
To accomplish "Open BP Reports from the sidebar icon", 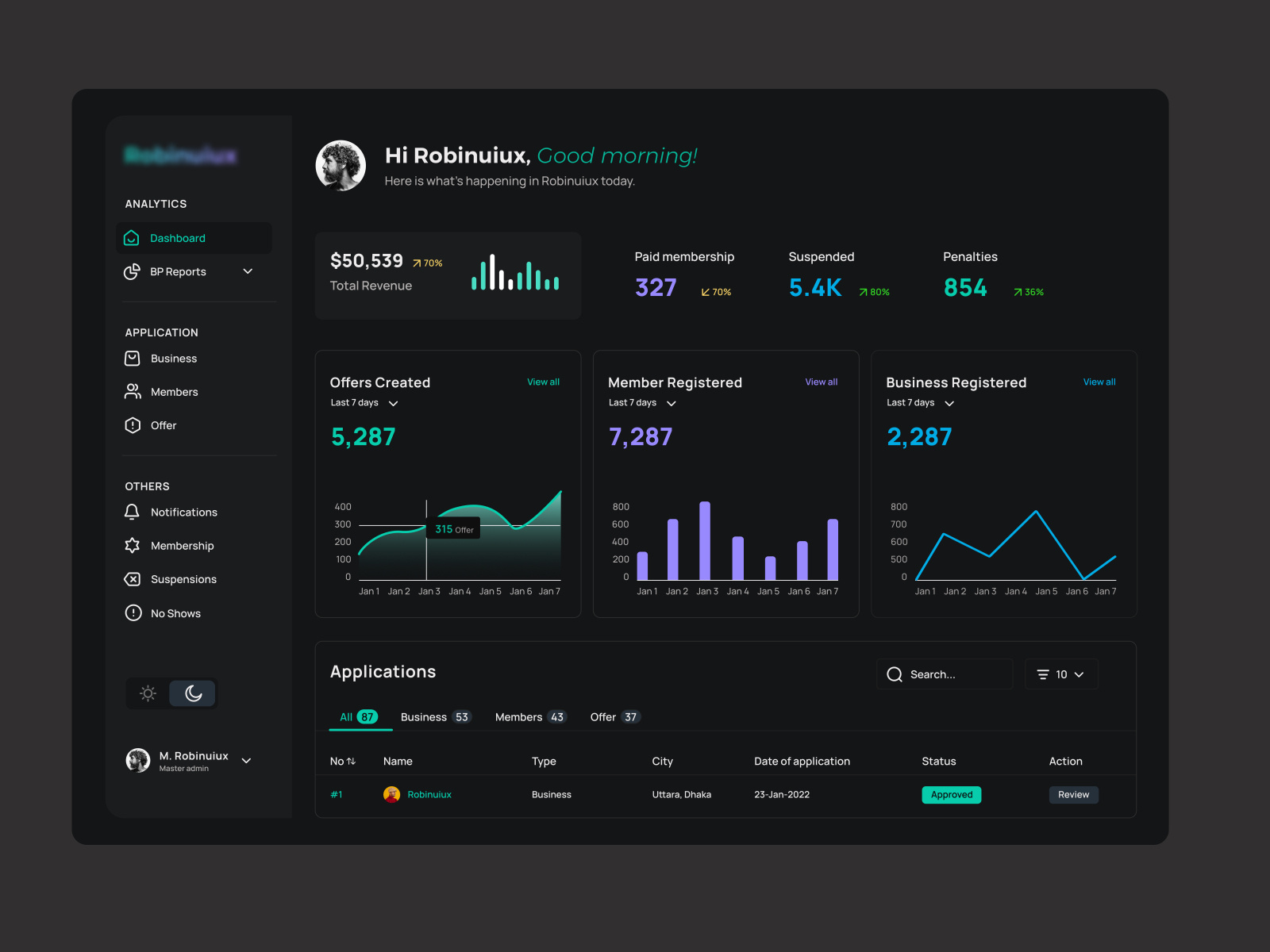I will [132, 271].
